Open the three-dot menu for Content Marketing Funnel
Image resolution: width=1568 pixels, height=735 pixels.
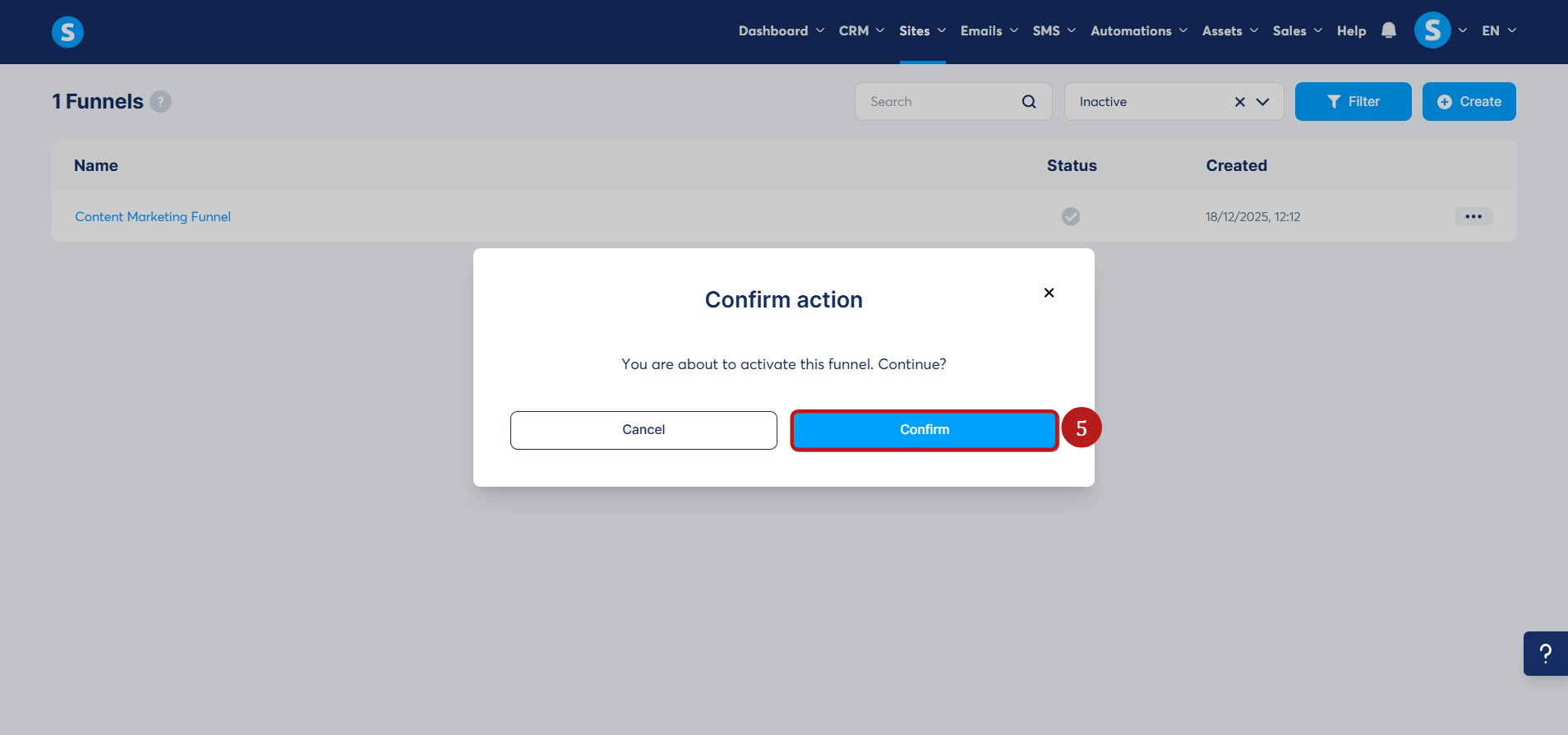tap(1473, 217)
